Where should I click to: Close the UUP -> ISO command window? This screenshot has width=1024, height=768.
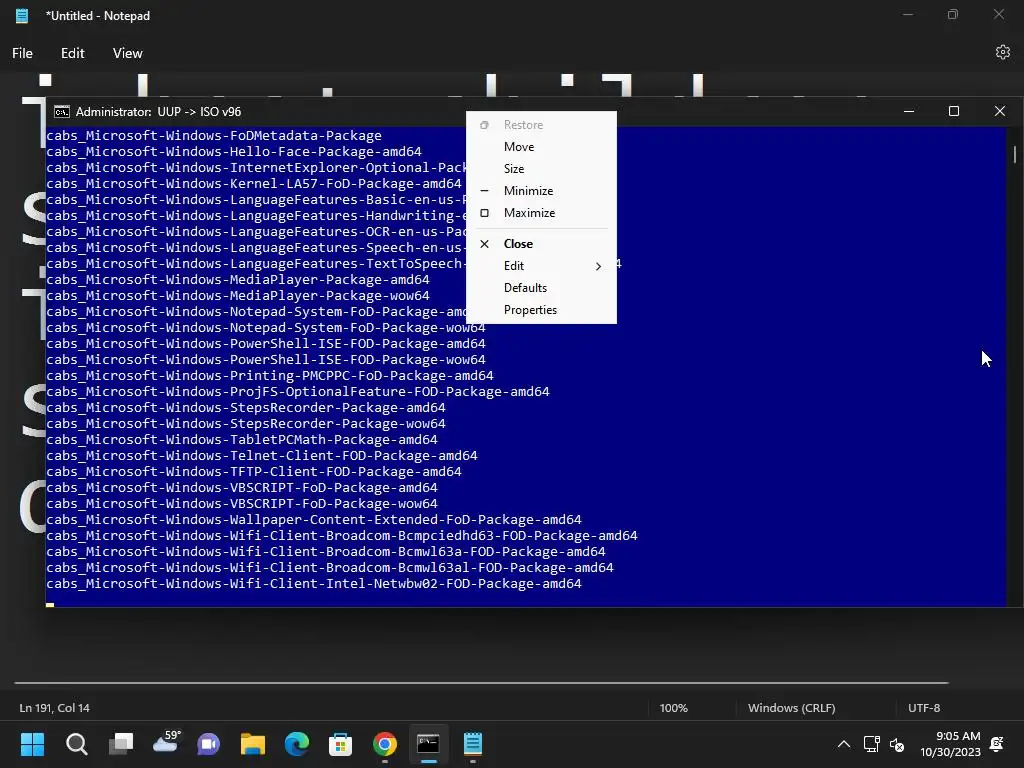999,112
